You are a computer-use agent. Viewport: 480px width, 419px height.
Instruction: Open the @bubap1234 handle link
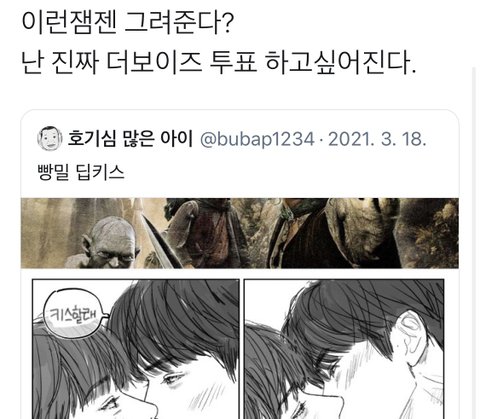tap(257, 139)
